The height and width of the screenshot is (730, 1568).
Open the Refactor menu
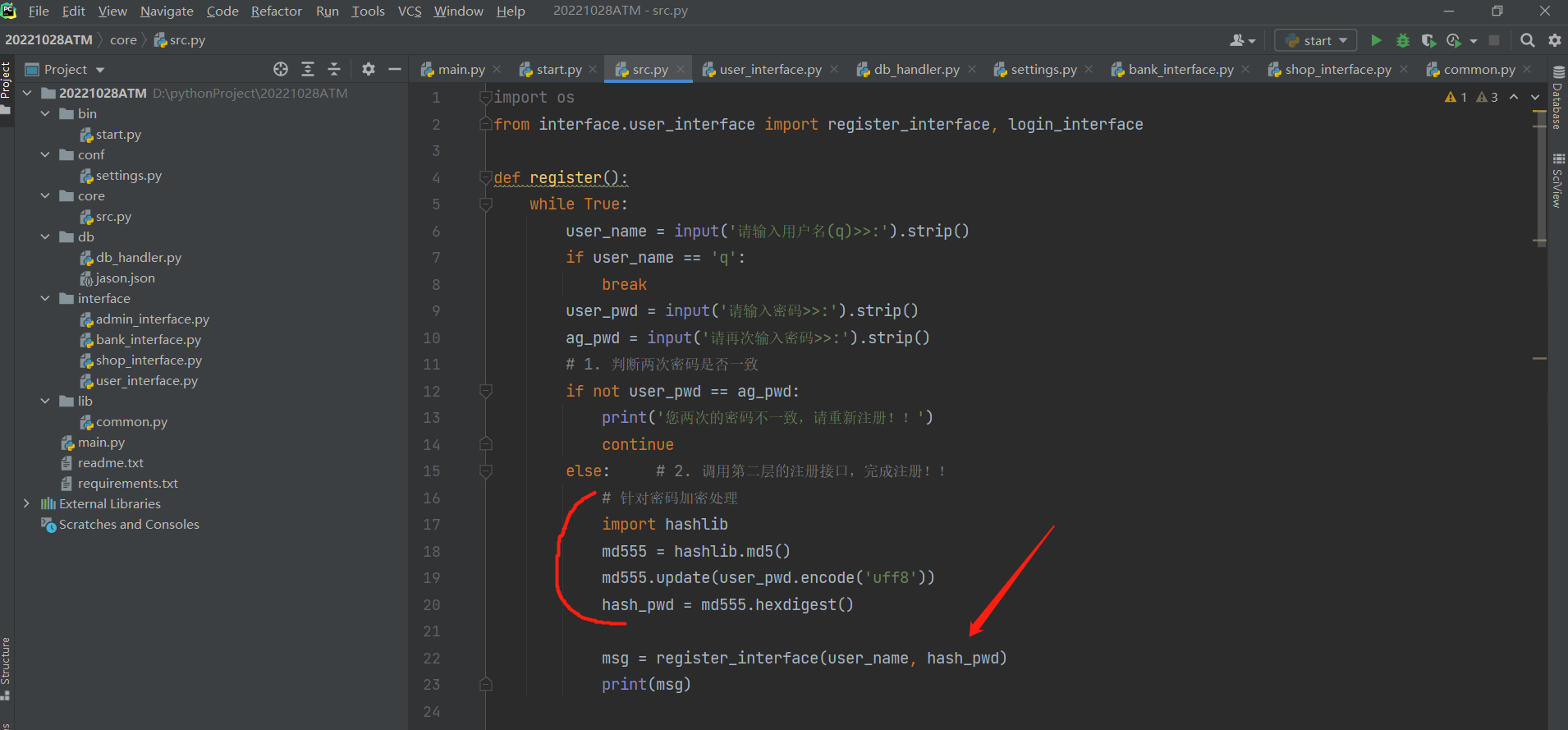[x=277, y=11]
